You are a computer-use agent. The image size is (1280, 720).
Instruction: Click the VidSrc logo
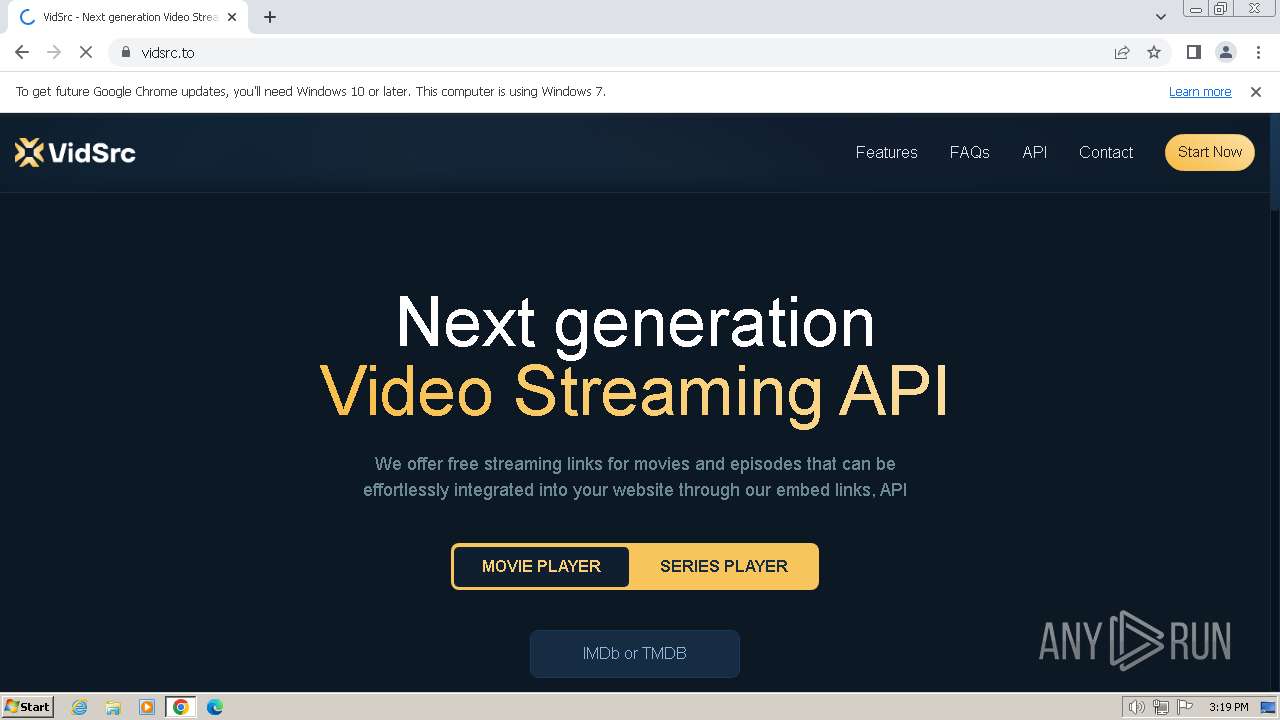tap(75, 152)
